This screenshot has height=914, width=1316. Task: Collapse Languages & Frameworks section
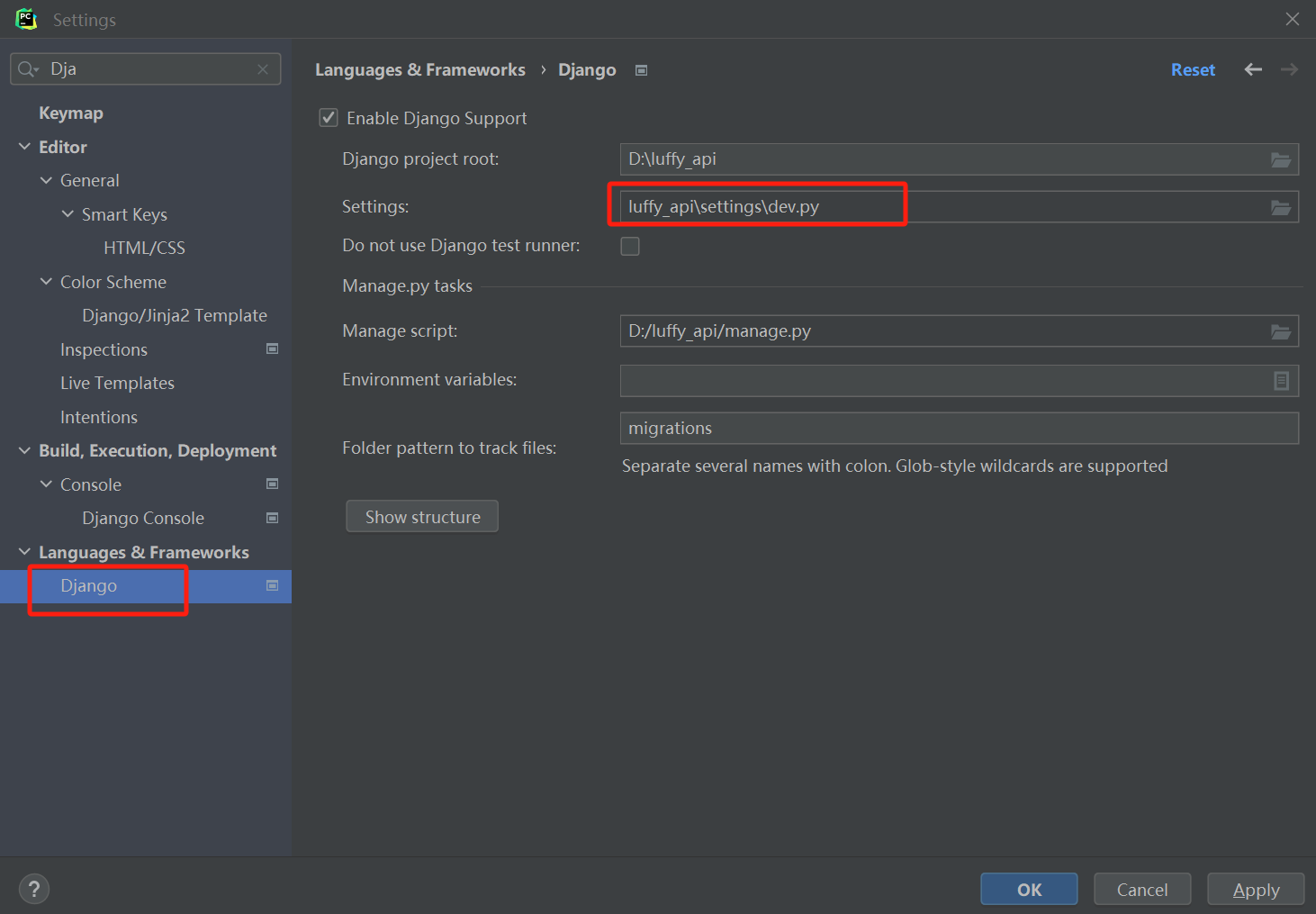coord(24,552)
